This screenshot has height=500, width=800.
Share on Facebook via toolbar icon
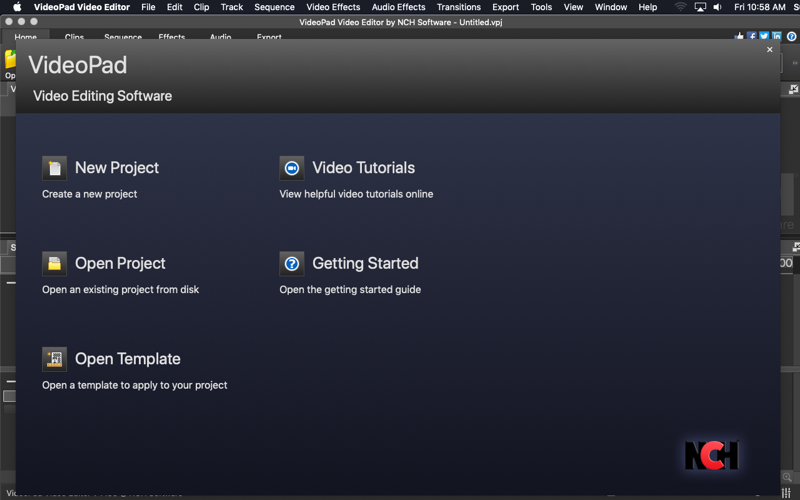coord(752,36)
